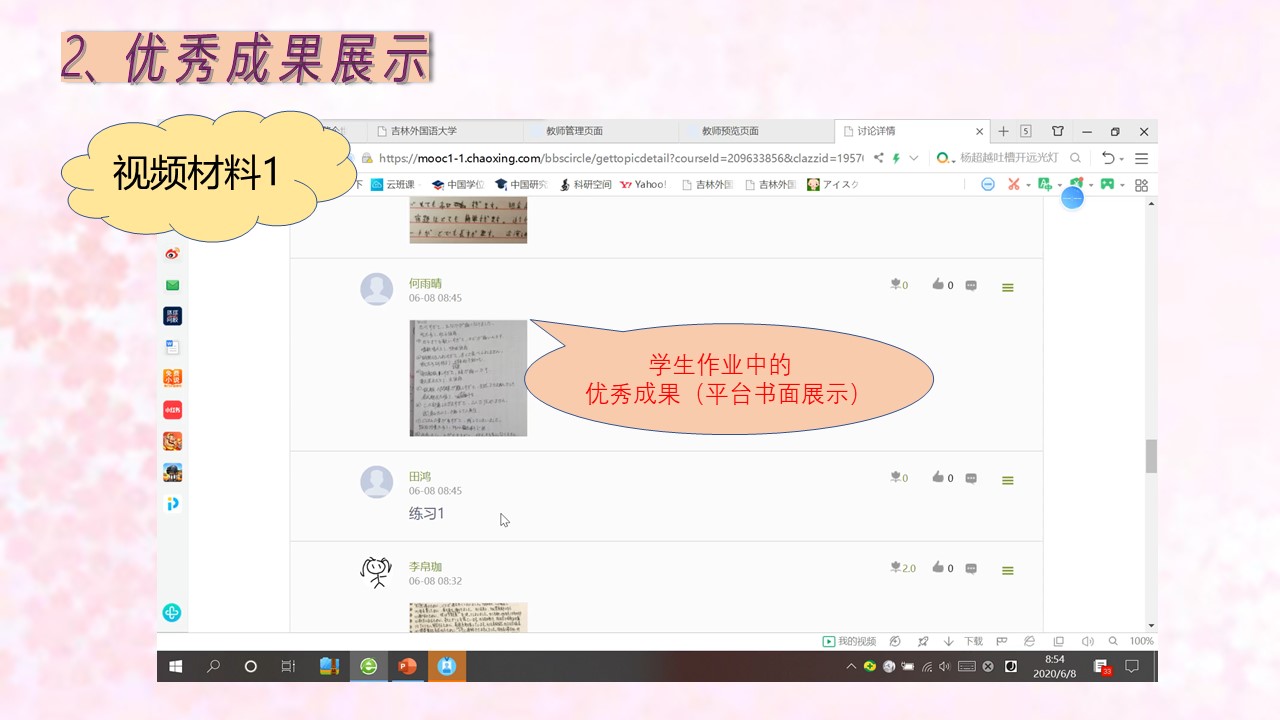The height and width of the screenshot is (720, 1280).
Task: Click the flower score icon on 何雨晴's post
Action: pos(896,285)
